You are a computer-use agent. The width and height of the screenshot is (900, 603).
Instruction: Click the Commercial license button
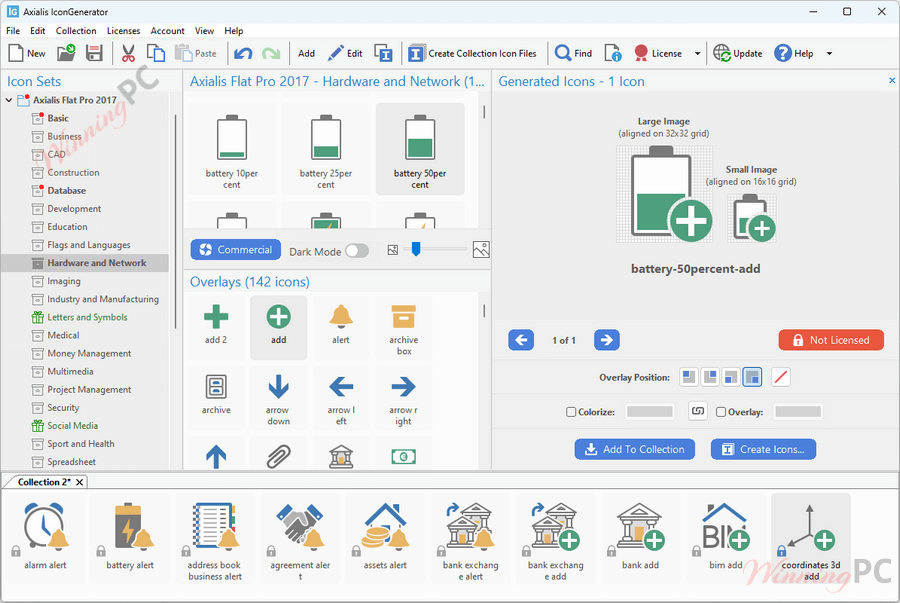[236, 250]
